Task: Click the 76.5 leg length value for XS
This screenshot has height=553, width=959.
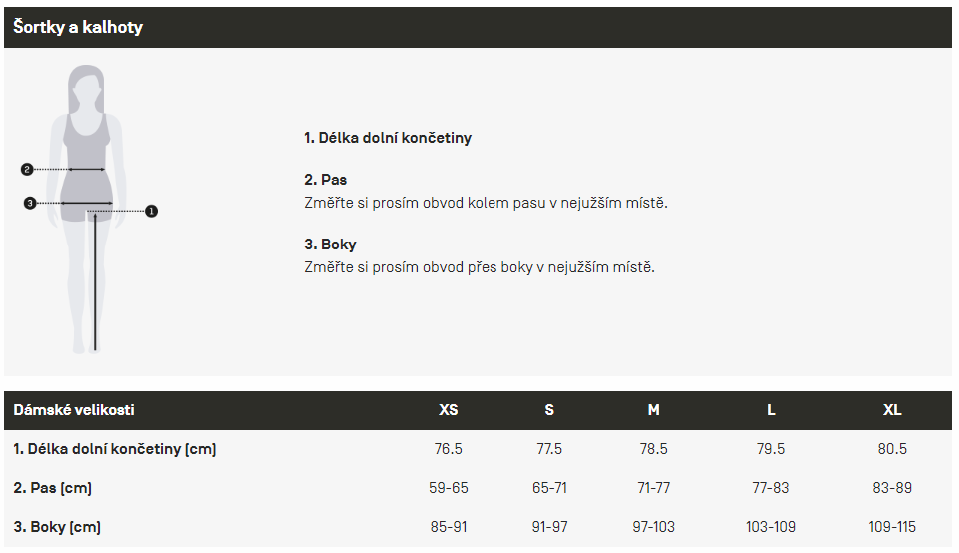Action: pyautogui.click(x=449, y=449)
